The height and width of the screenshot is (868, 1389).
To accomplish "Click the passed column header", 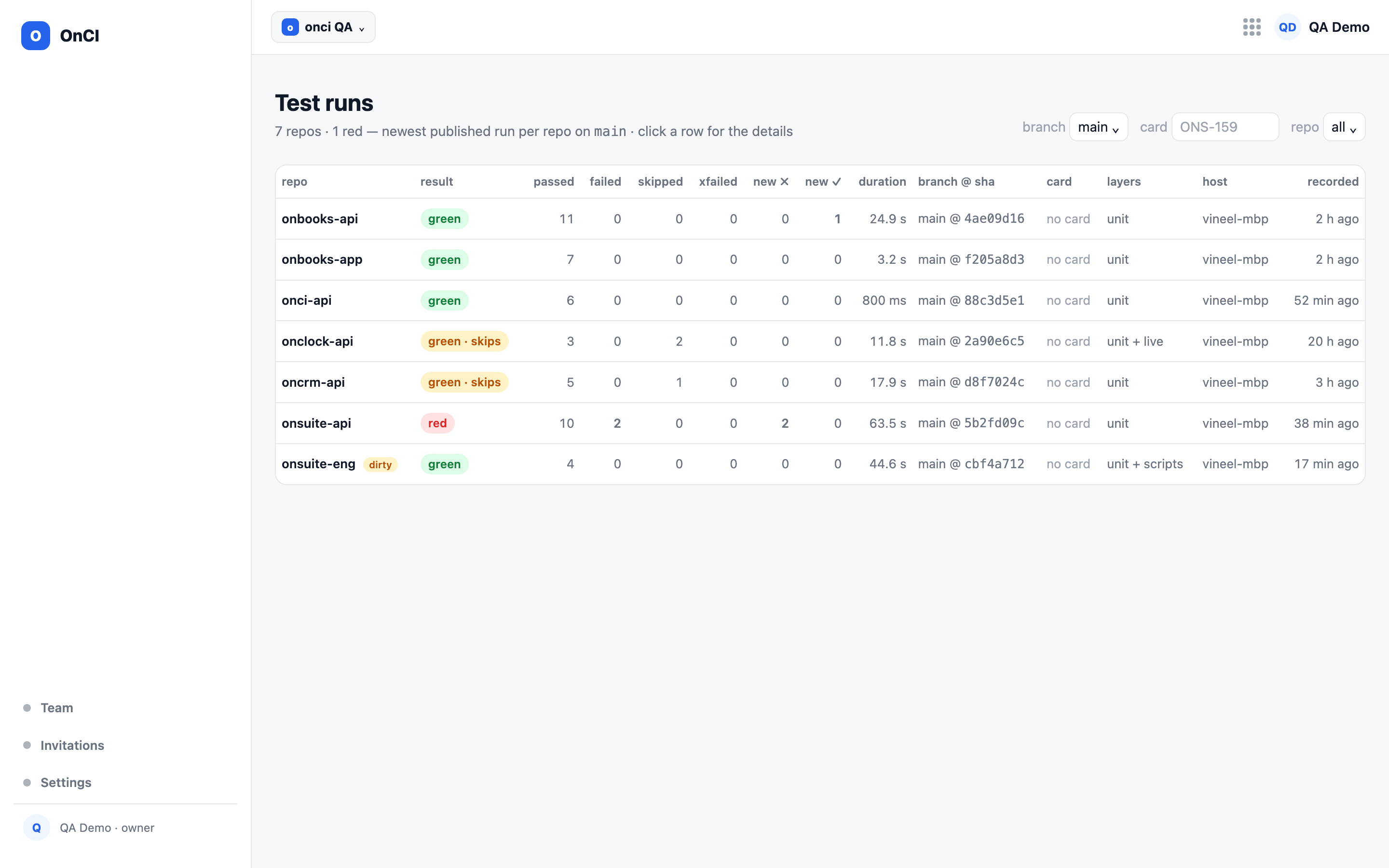I will click(x=553, y=181).
